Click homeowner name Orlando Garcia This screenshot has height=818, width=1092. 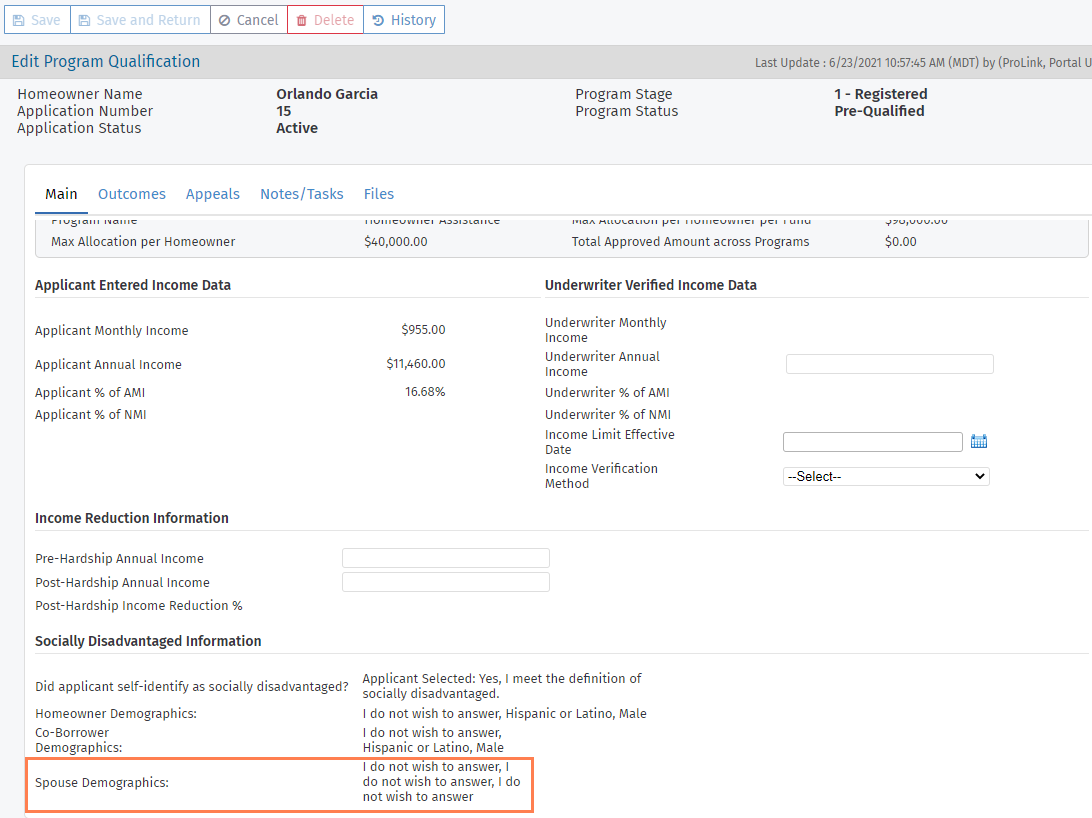coord(327,94)
